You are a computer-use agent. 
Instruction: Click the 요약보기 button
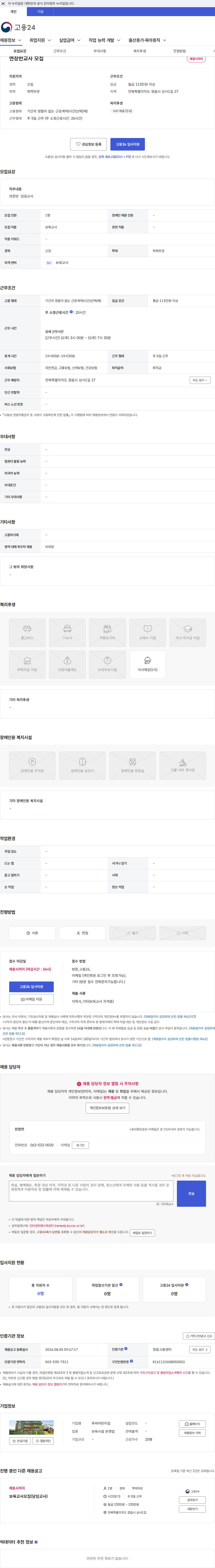192,1500
